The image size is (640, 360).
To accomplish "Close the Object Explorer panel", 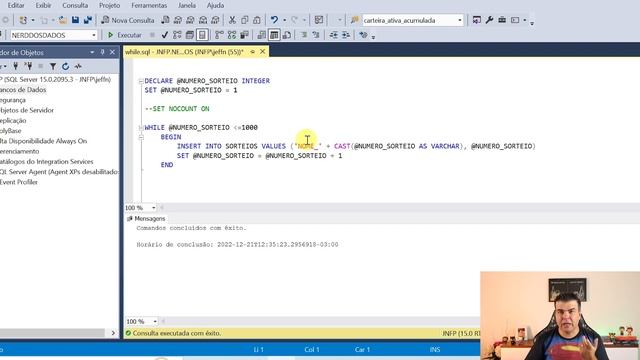I will (x=112, y=52).
